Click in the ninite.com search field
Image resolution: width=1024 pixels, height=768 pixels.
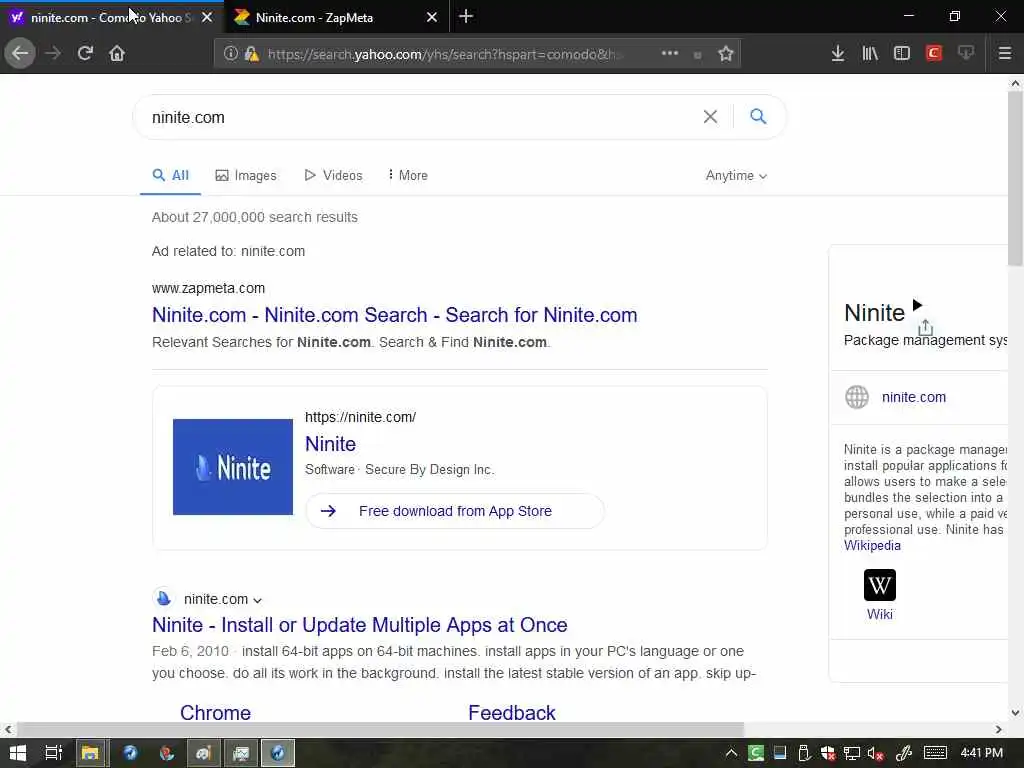coord(418,118)
